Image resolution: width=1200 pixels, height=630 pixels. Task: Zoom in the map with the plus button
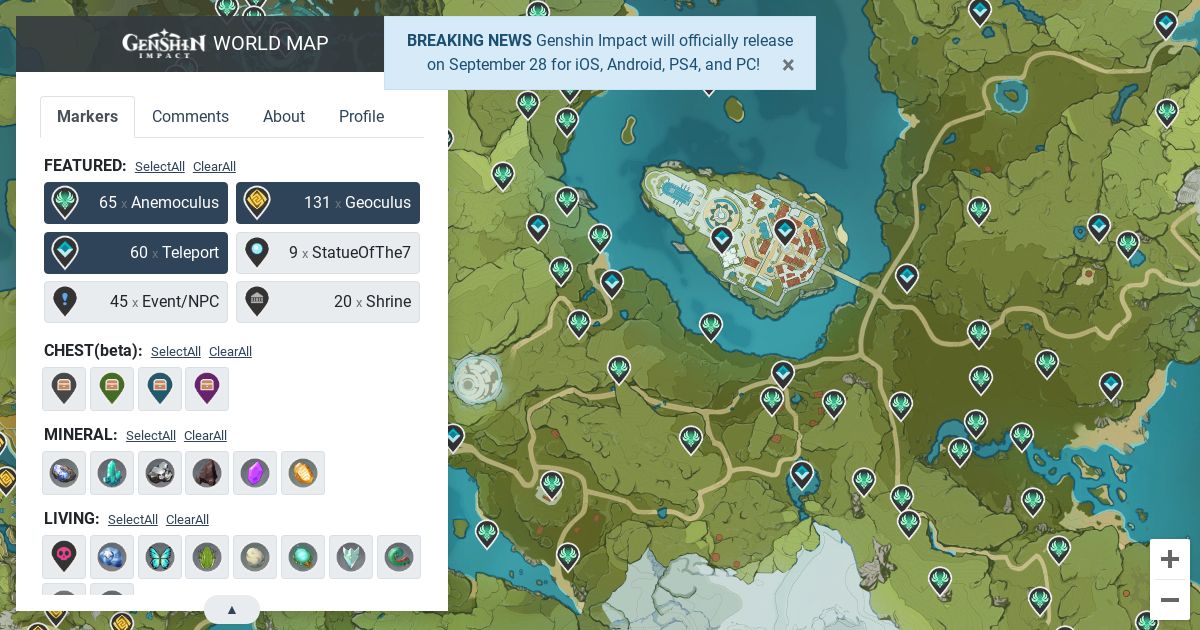pos(1170,559)
